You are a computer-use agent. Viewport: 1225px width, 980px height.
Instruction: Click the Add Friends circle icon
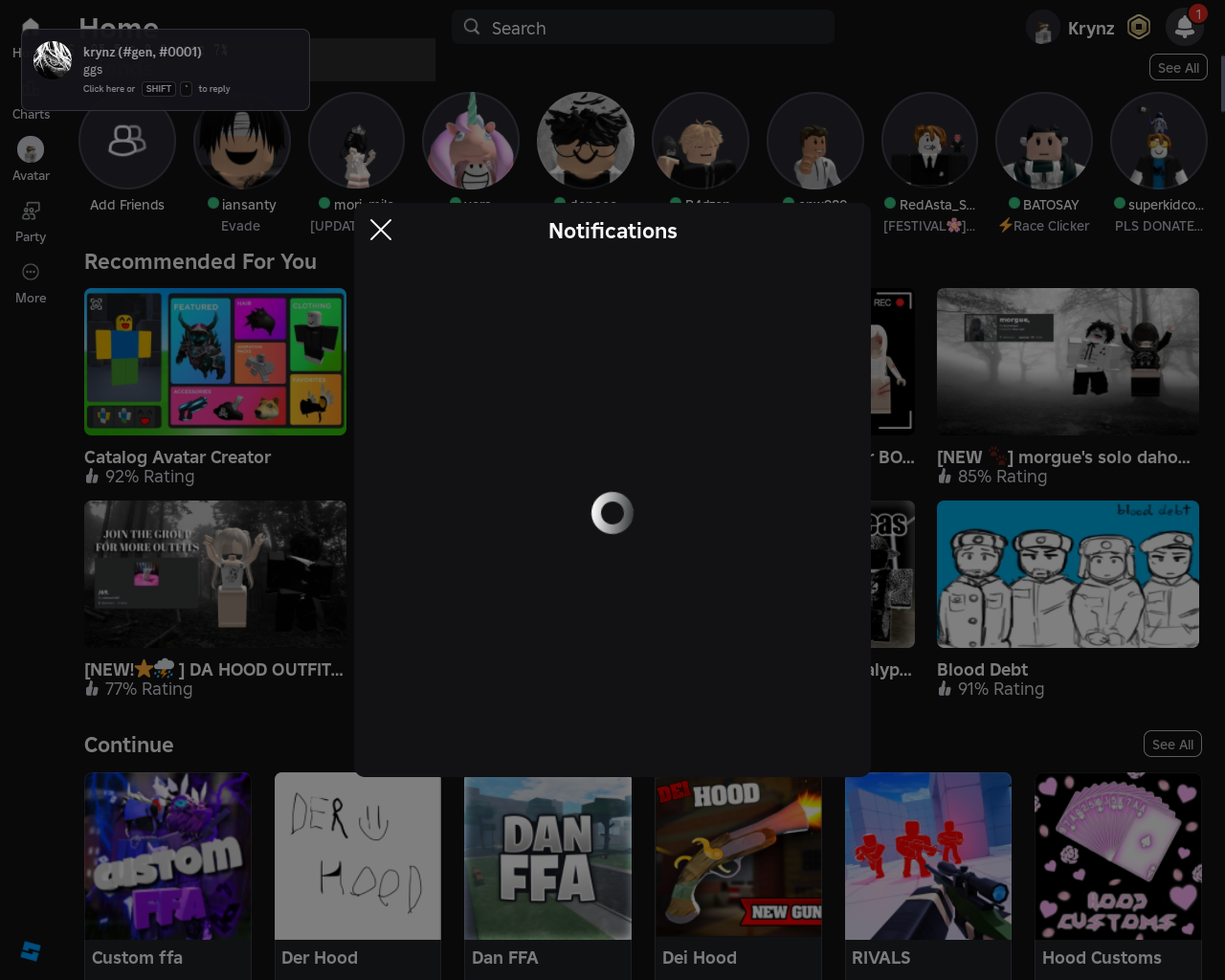point(127,141)
